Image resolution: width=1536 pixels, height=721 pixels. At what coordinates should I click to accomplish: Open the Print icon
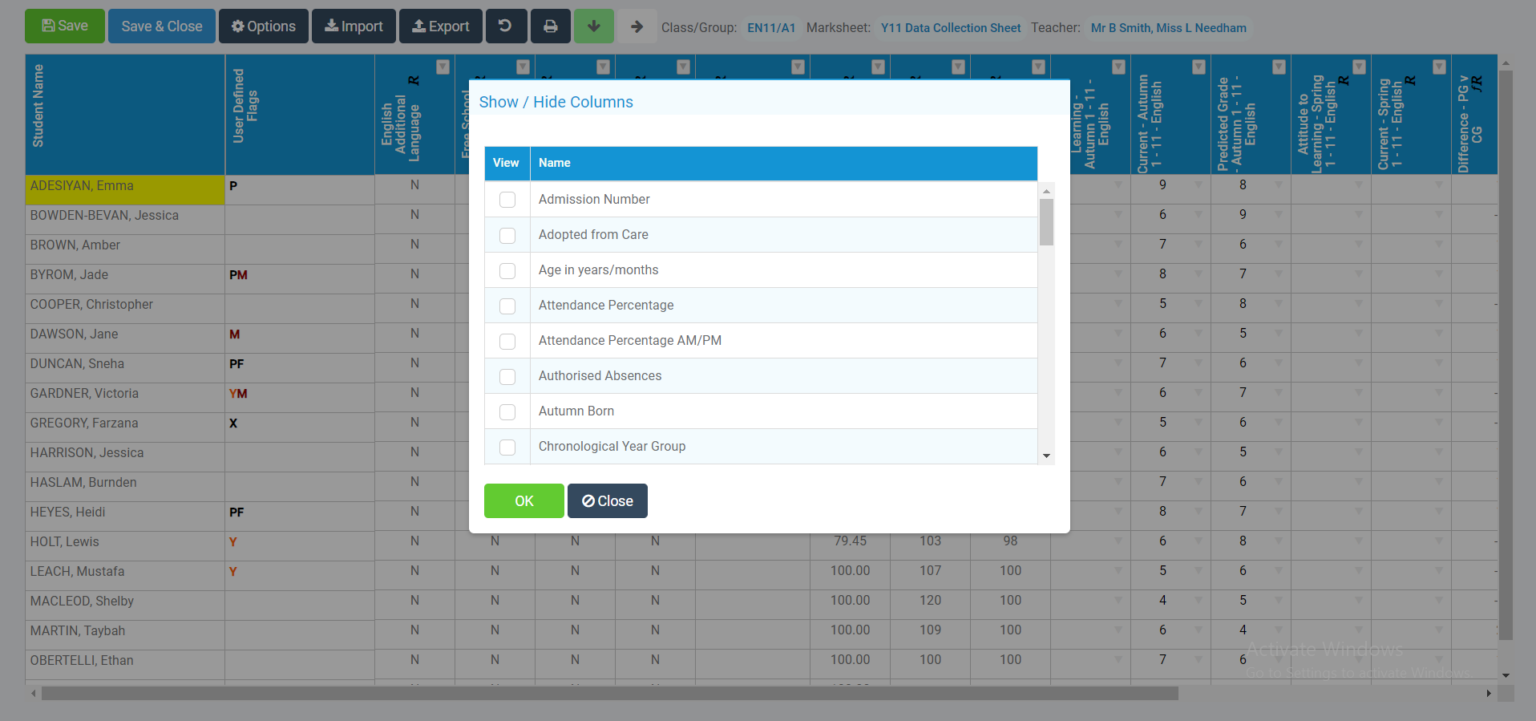[x=550, y=26]
